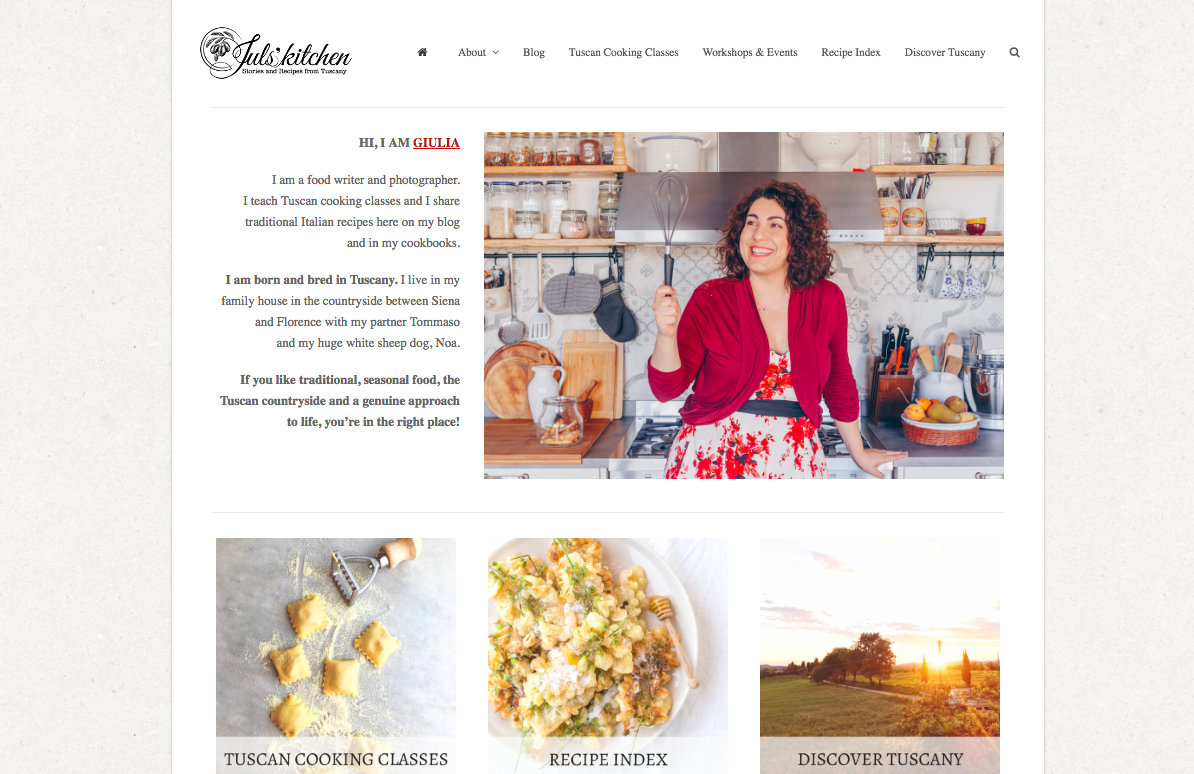Open the sunset Discover Tuscany tile

pyautogui.click(x=880, y=656)
